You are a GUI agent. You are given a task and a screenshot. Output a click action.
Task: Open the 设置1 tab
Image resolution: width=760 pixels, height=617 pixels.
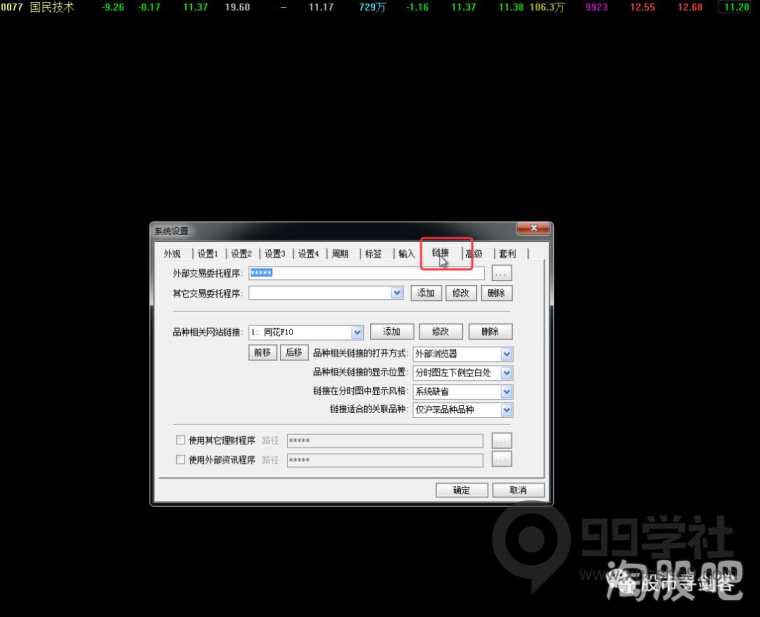tap(207, 253)
